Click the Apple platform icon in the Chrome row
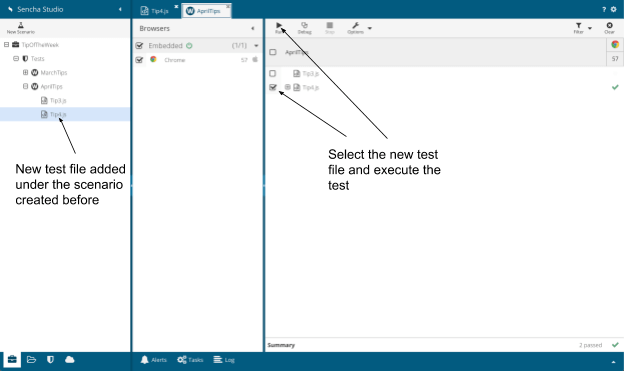Viewport: 624px width, 371px height. tap(255, 59)
